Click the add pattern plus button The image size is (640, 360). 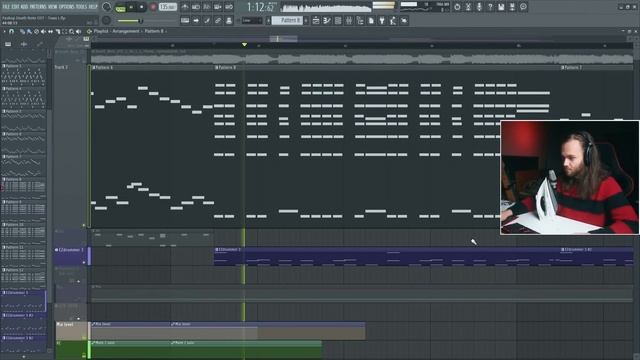[306, 20]
